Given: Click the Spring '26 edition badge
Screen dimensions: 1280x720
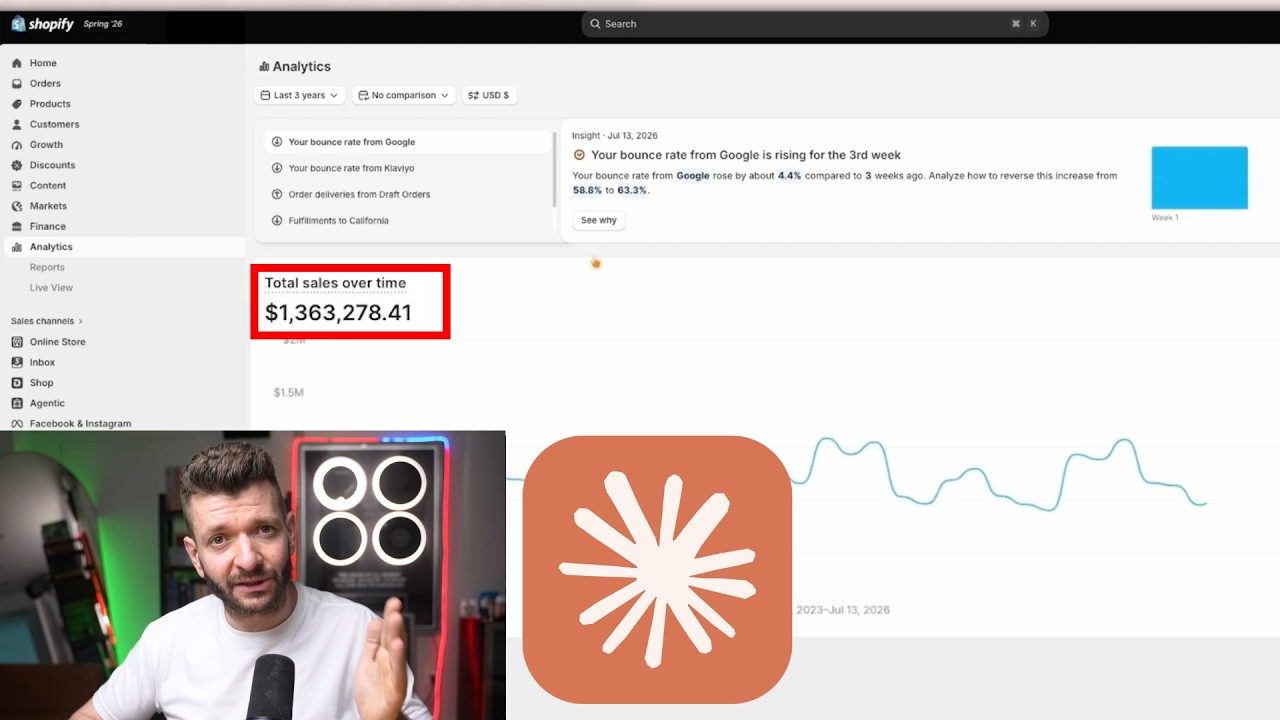Looking at the screenshot, I should point(103,24).
